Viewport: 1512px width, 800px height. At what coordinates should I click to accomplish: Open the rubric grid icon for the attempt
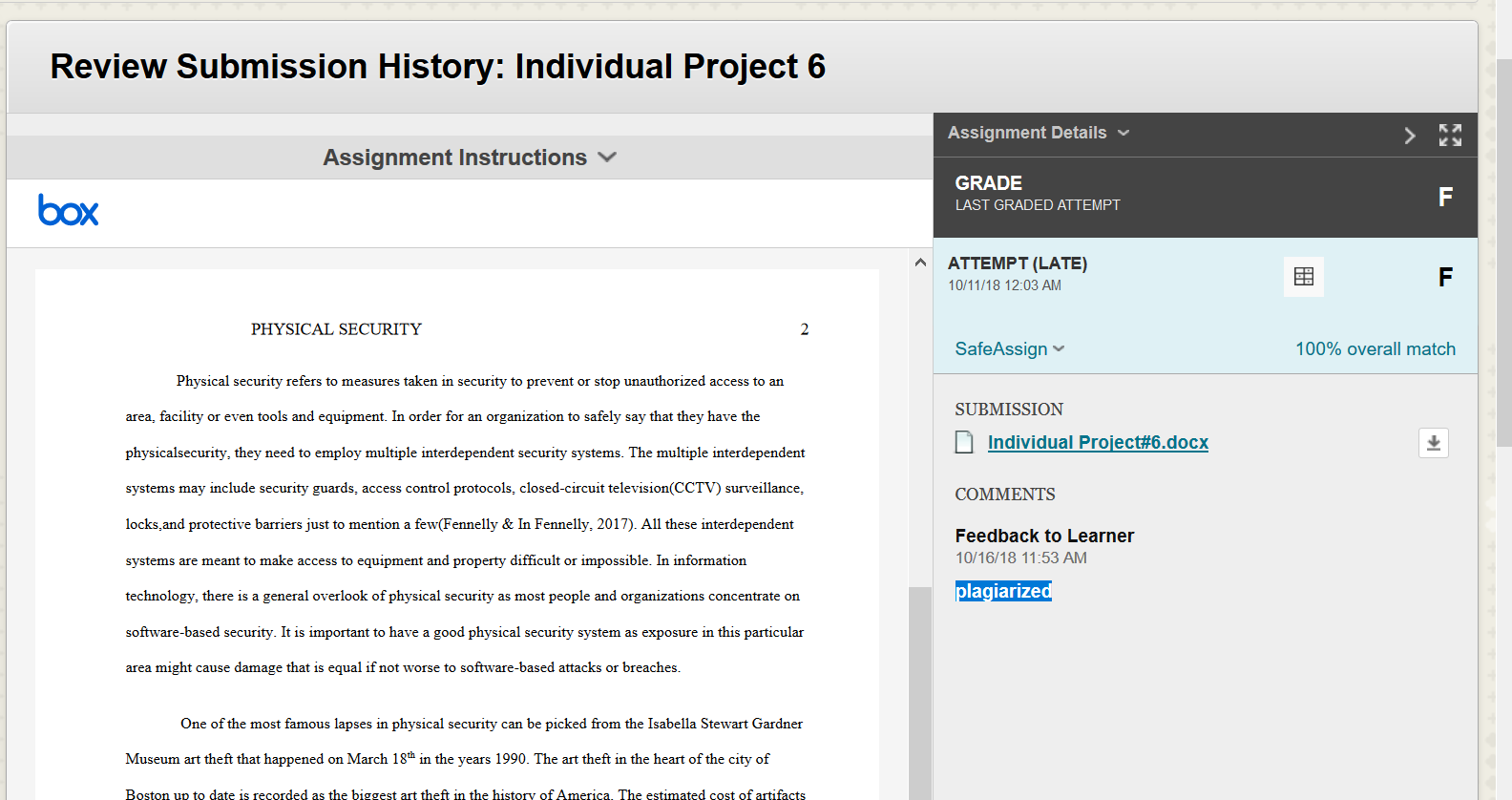1303,277
